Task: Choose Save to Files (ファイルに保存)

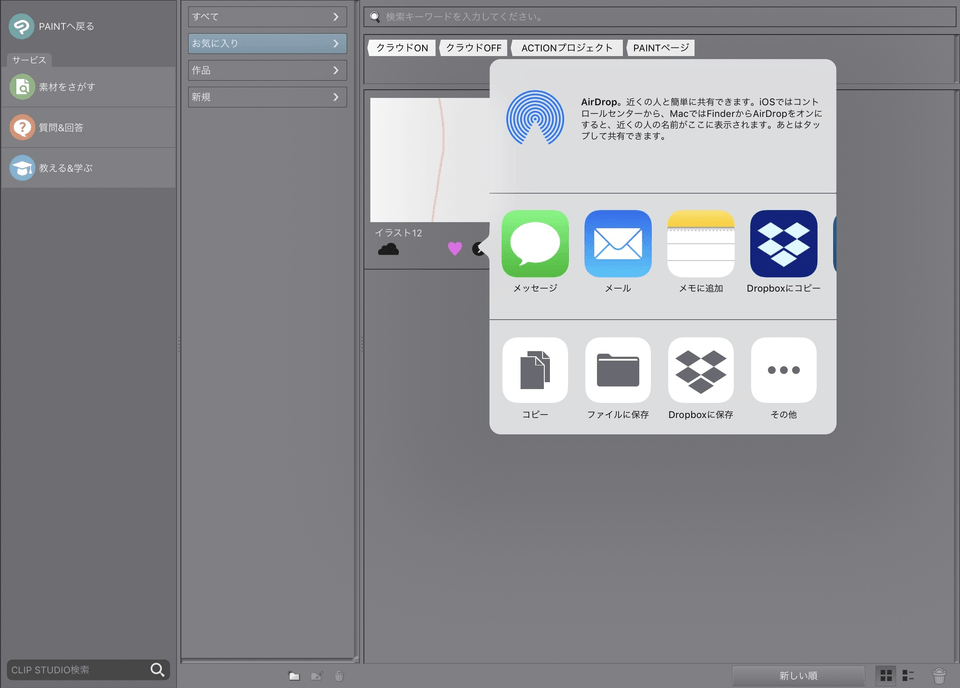Action: [618, 370]
